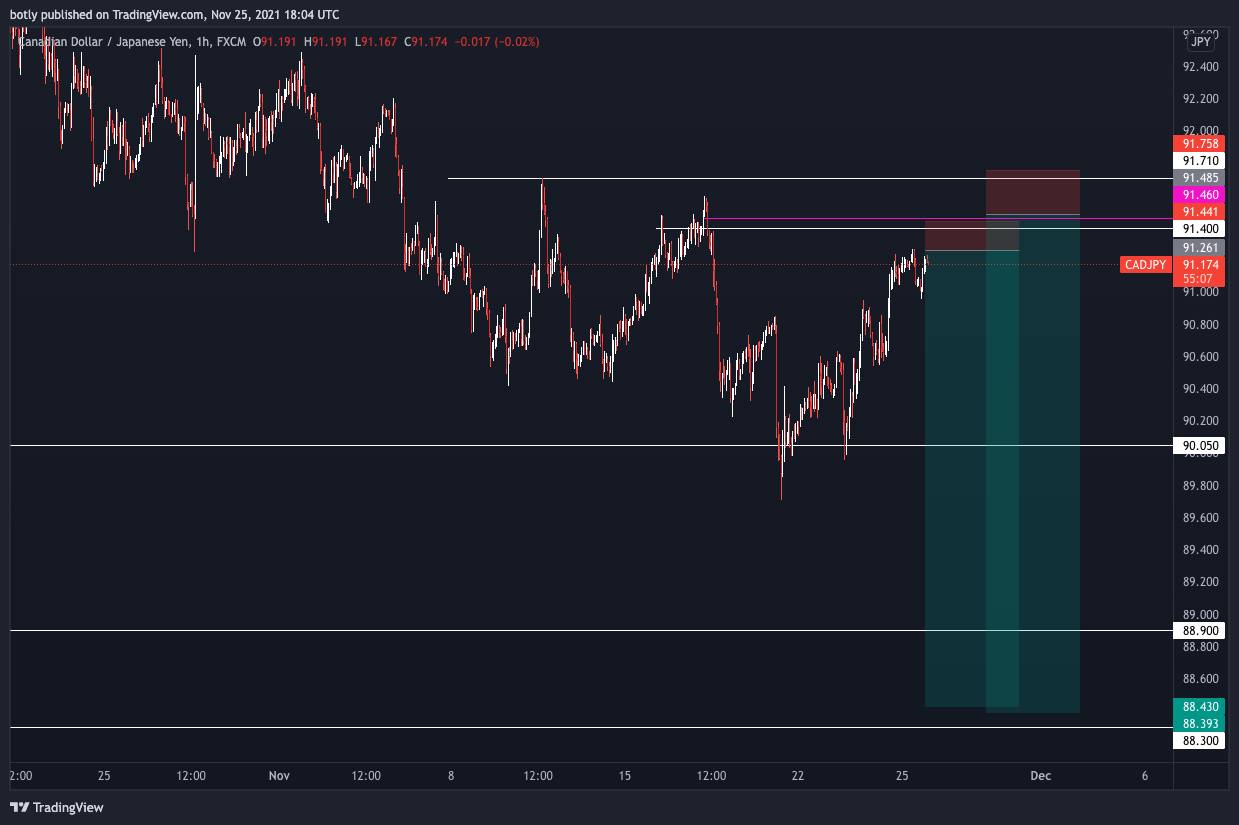Image resolution: width=1239 pixels, height=825 pixels.
Task: Click the change value −0.017 (−0.02%)
Action: point(497,42)
